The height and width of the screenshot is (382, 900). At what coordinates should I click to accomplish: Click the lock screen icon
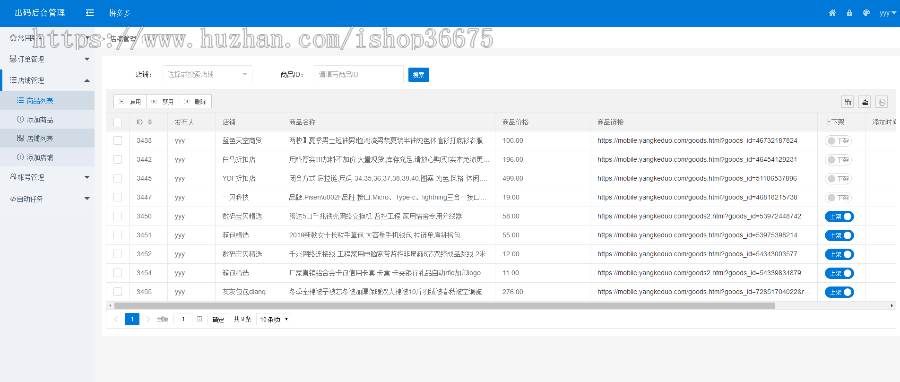point(849,13)
